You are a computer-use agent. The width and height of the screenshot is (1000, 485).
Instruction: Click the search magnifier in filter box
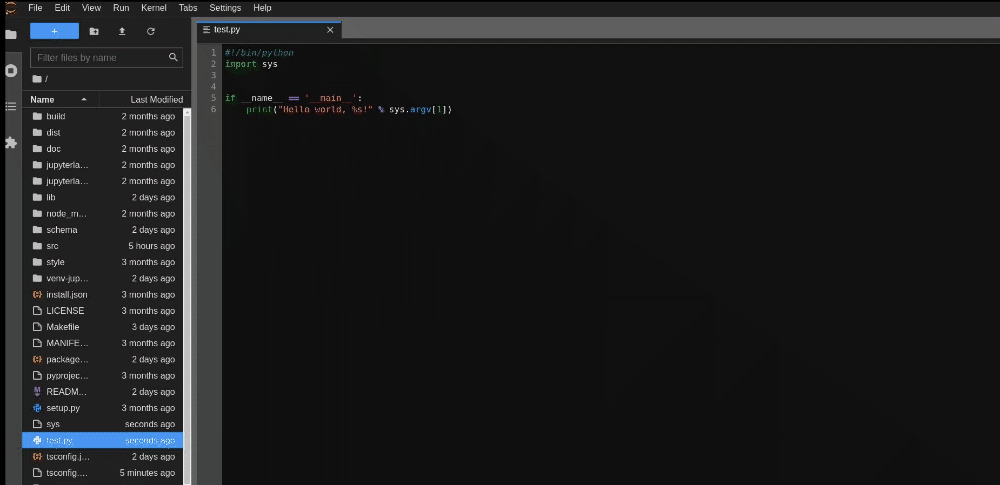[173, 57]
